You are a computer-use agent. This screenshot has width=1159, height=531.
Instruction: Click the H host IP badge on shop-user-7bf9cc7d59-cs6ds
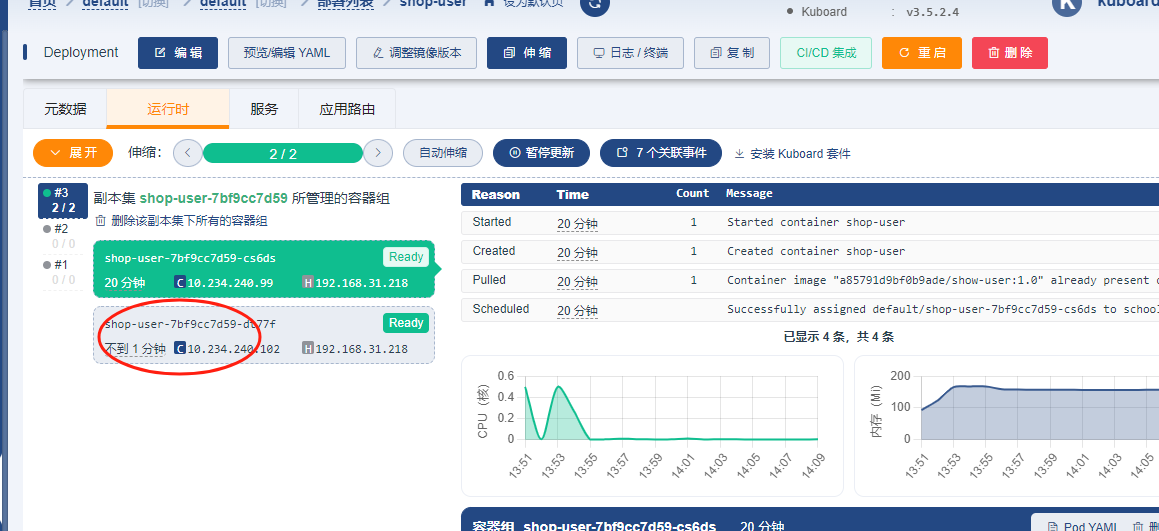click(308, 282)
